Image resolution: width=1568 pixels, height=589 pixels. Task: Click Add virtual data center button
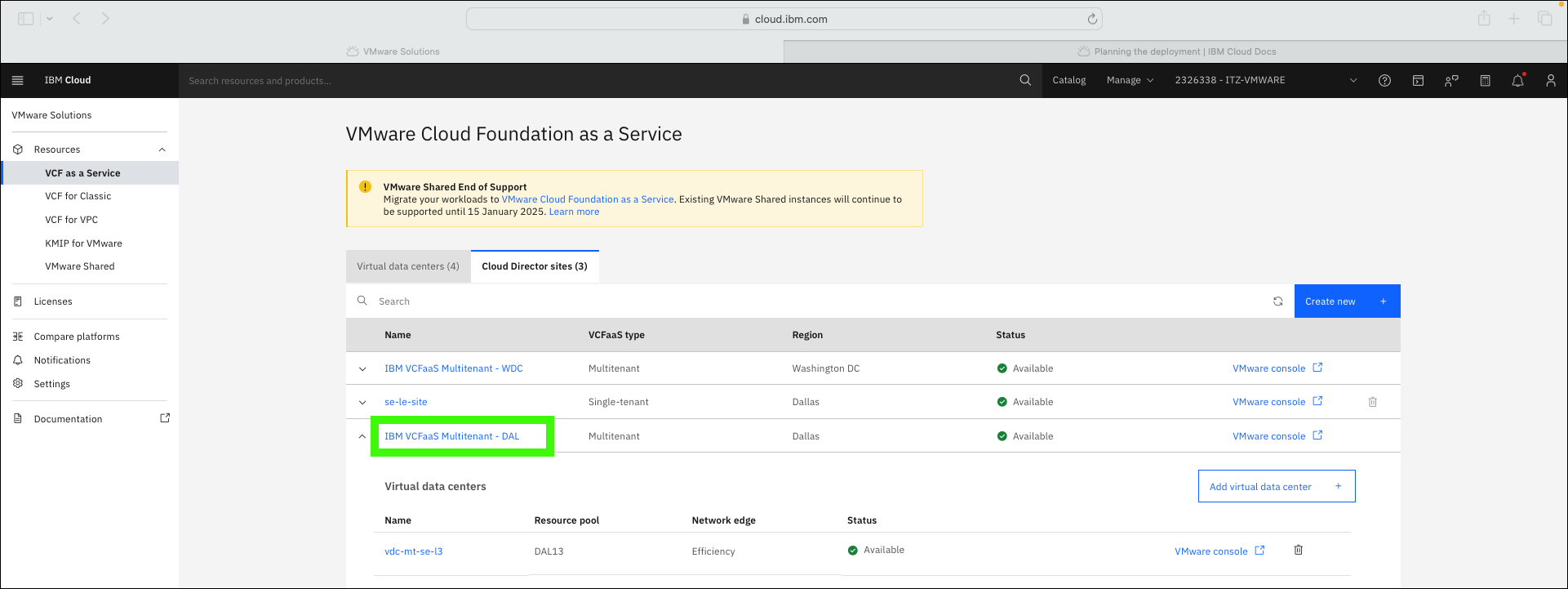(x=1277, y=486)
